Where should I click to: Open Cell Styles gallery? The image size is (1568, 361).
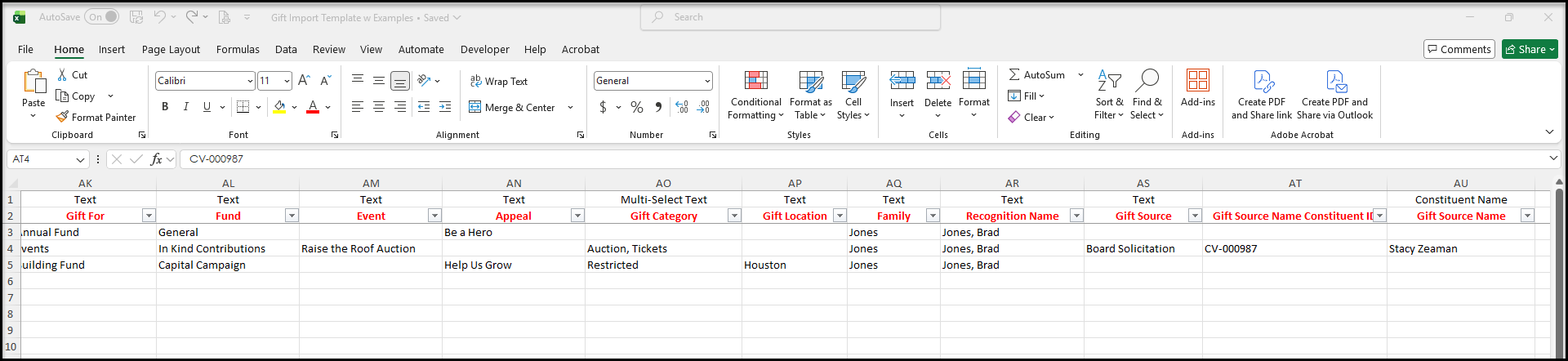pyautogui.click(x=853, y=94)
